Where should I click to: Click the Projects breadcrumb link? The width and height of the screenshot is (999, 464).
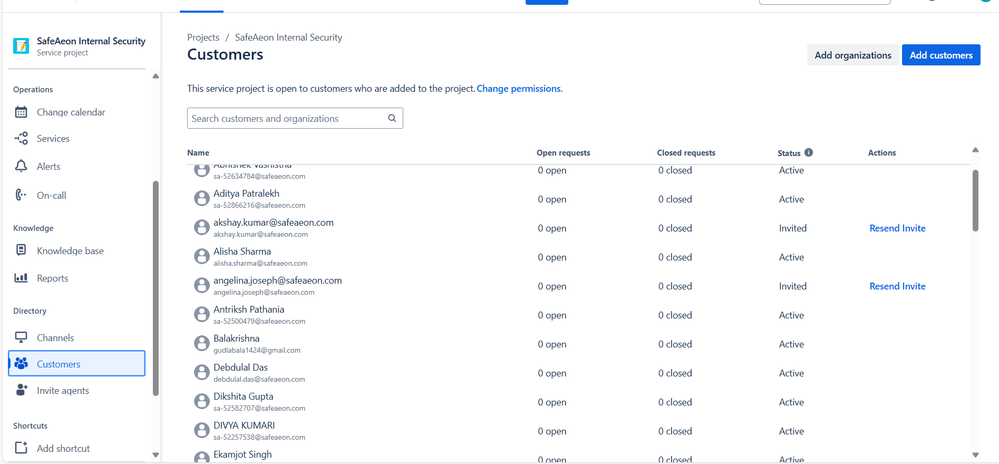click(x=203, y=38)
